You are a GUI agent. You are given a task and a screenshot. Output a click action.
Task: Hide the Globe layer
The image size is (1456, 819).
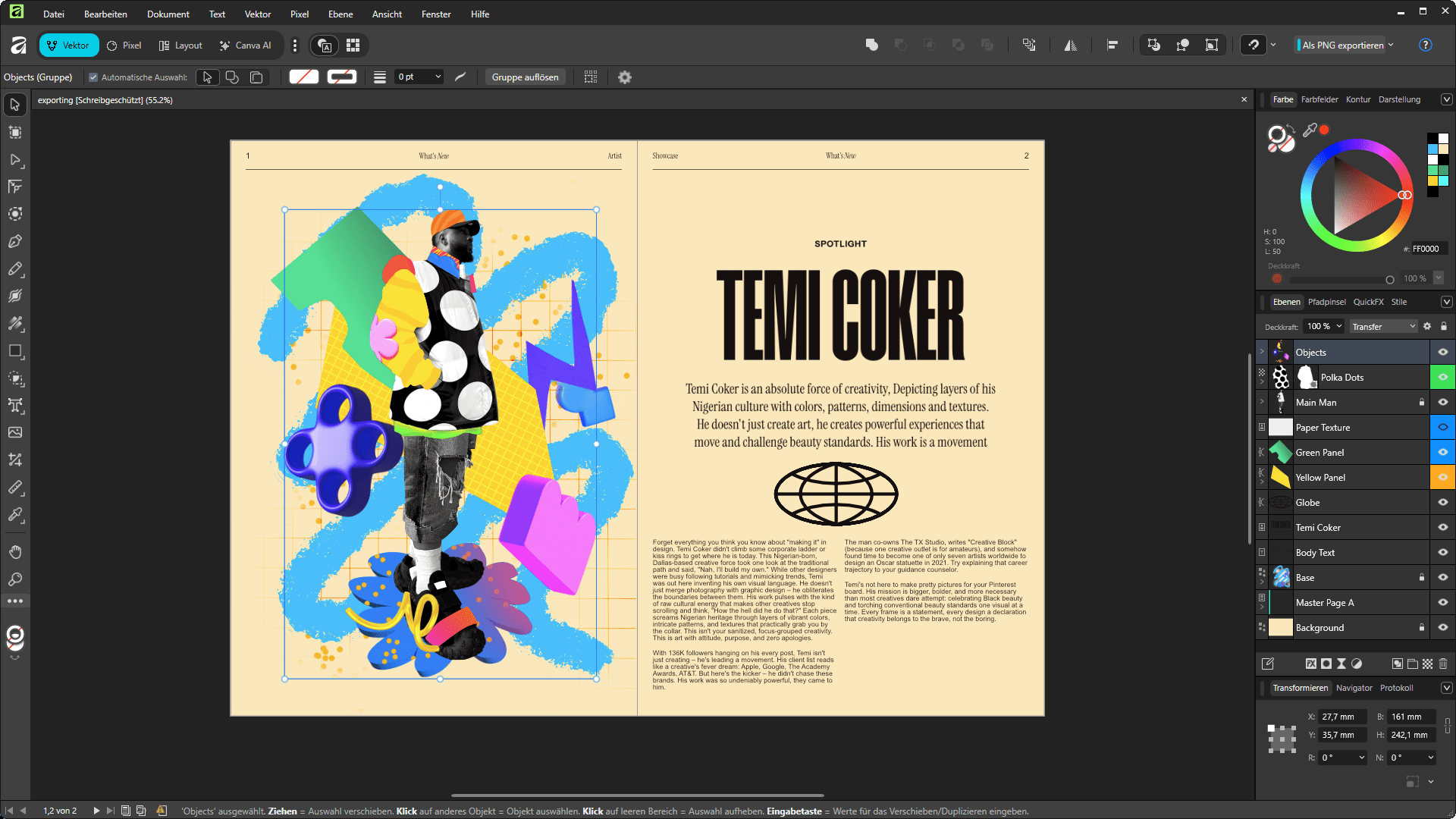(x=1442, y=502)
